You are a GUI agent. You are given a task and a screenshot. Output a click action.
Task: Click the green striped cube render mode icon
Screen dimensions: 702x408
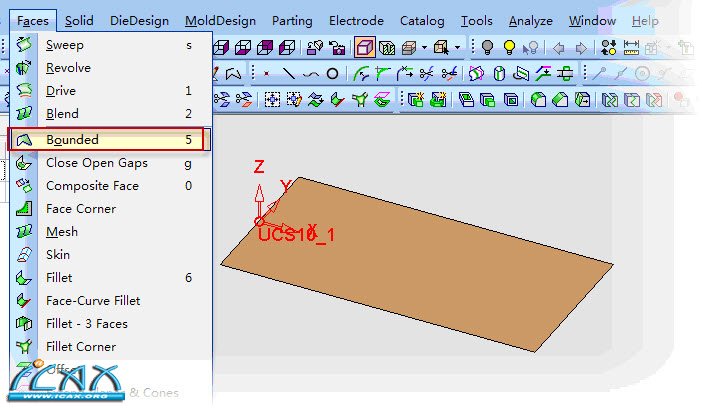pyautogui.click(x=387, y=47)
